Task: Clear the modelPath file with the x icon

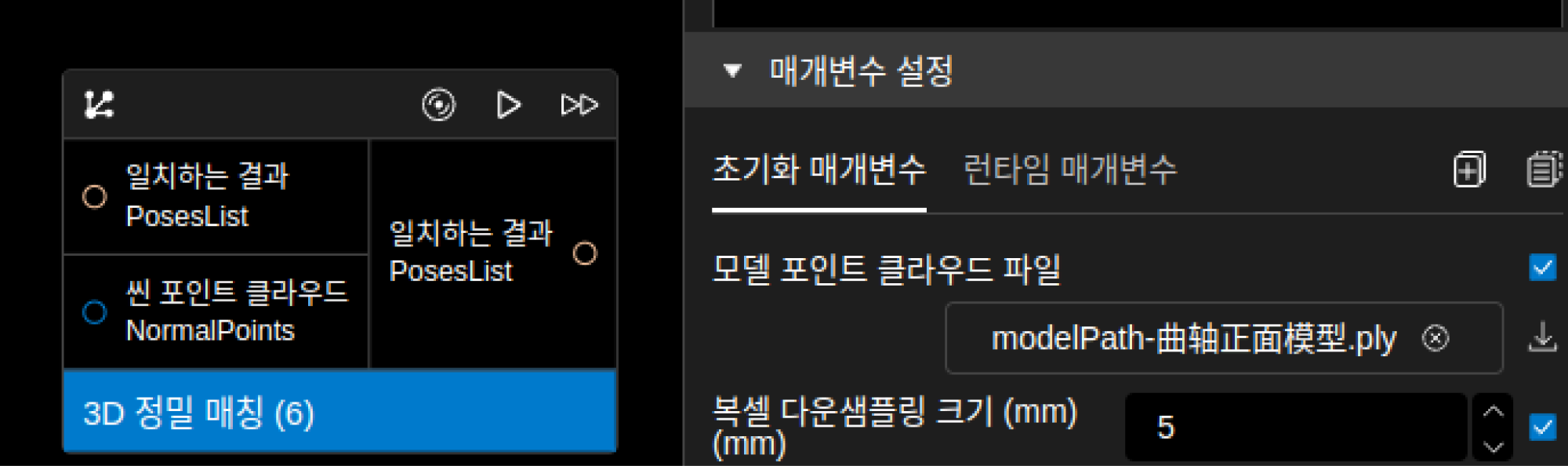Action: click(1436, 339)
